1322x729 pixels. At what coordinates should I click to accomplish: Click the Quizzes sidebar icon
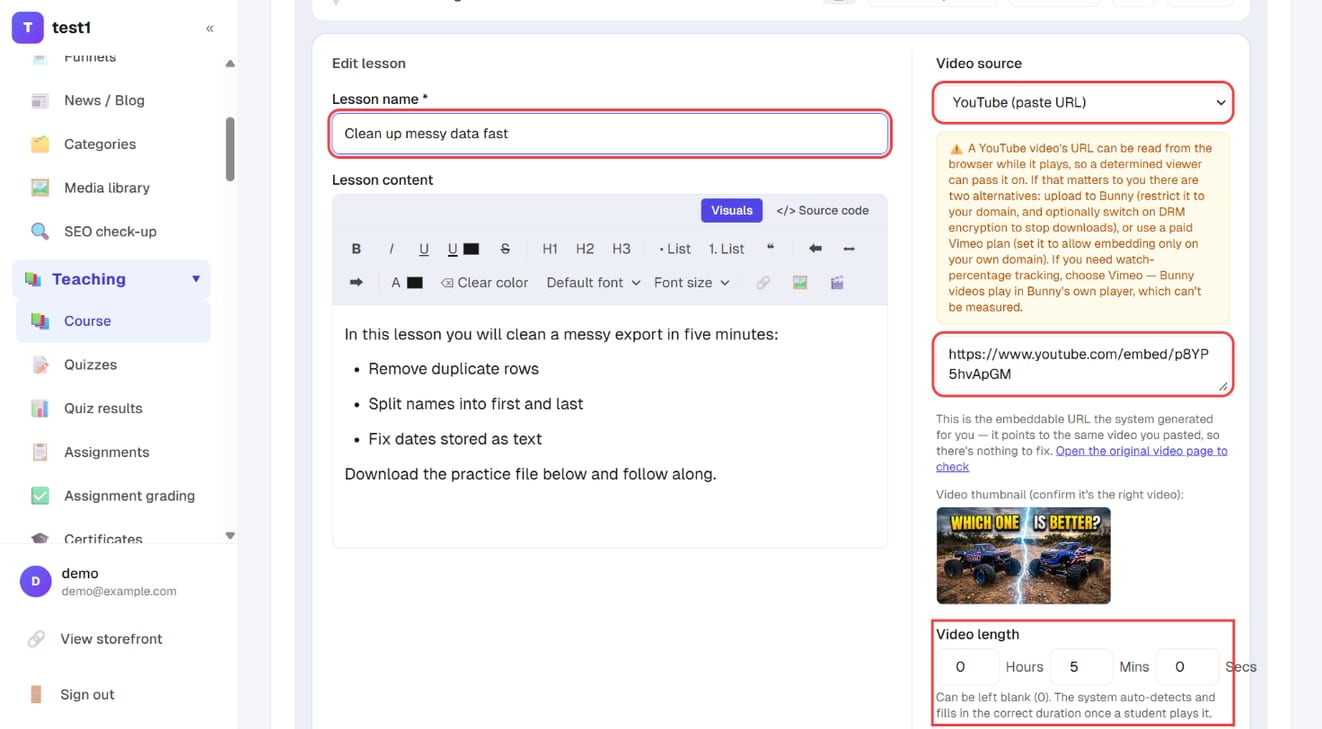pyautogui.click(x=40, y=365)
